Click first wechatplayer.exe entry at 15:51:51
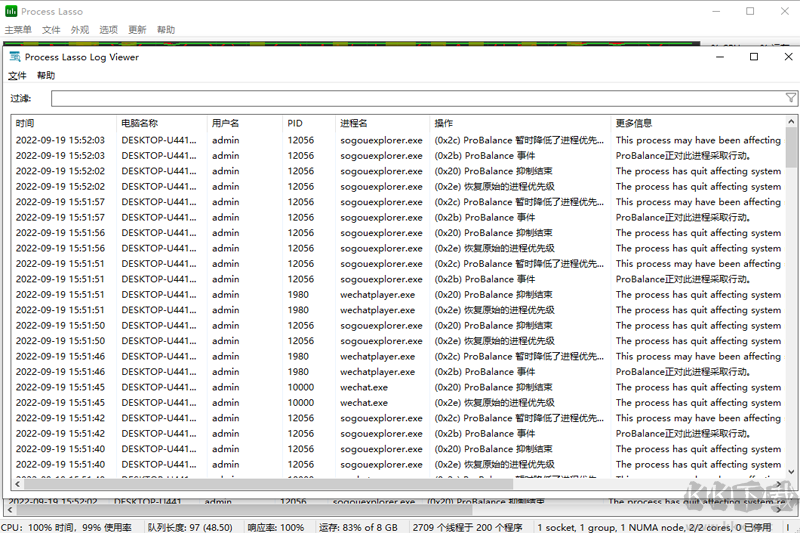Image resolution: width=800 pixels, height=533 pixels. tap(378, 295)
